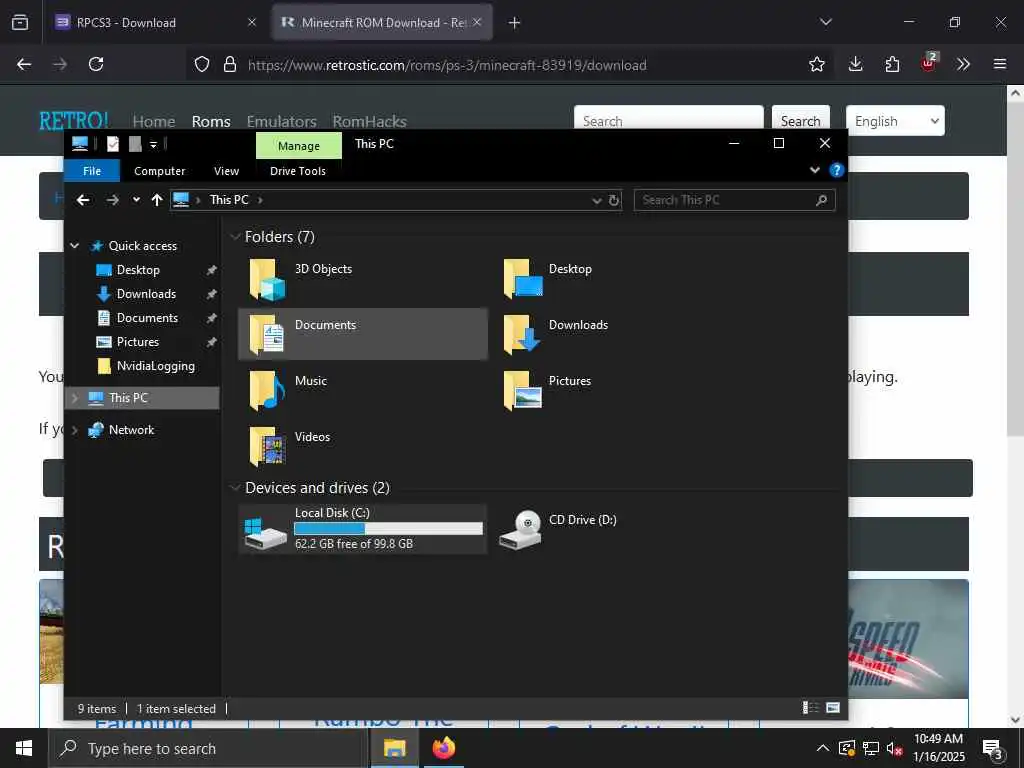Switch to Details view icon in status bar
The image size is (1024, 768).
[x=810, y=707]
